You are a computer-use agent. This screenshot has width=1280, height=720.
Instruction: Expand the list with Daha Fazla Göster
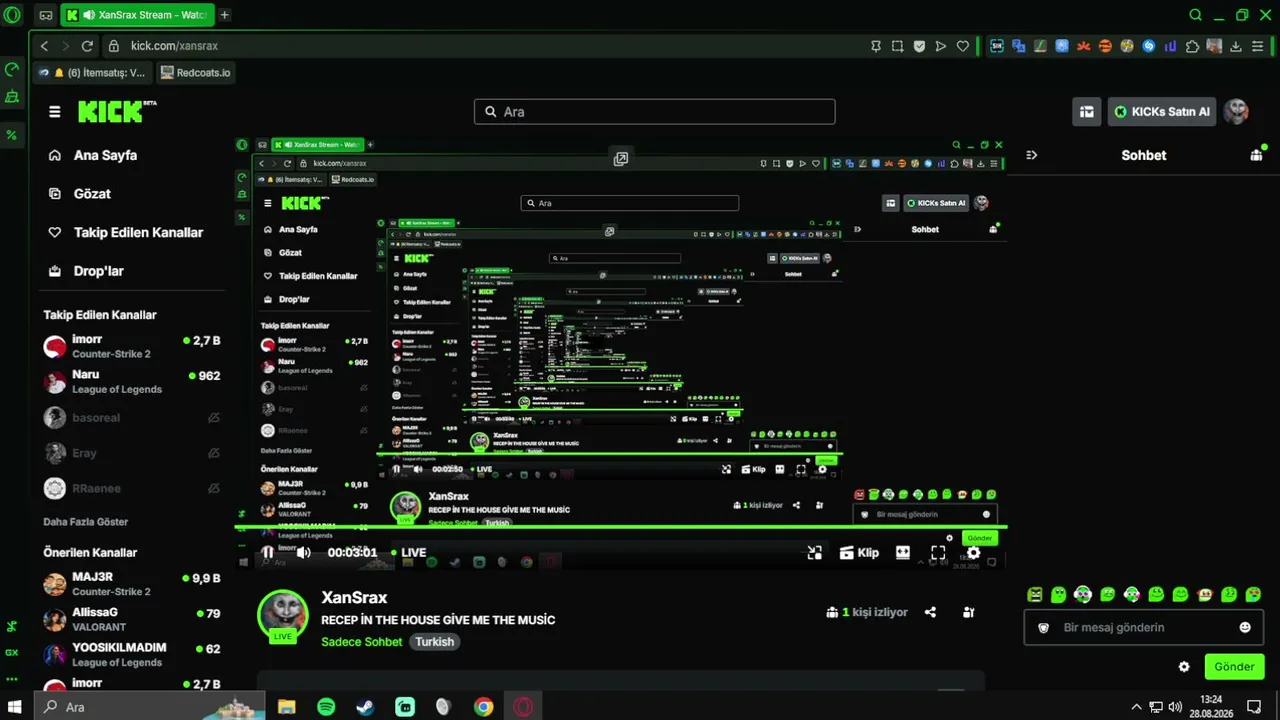pyautogui.click(x=85, y=522)
